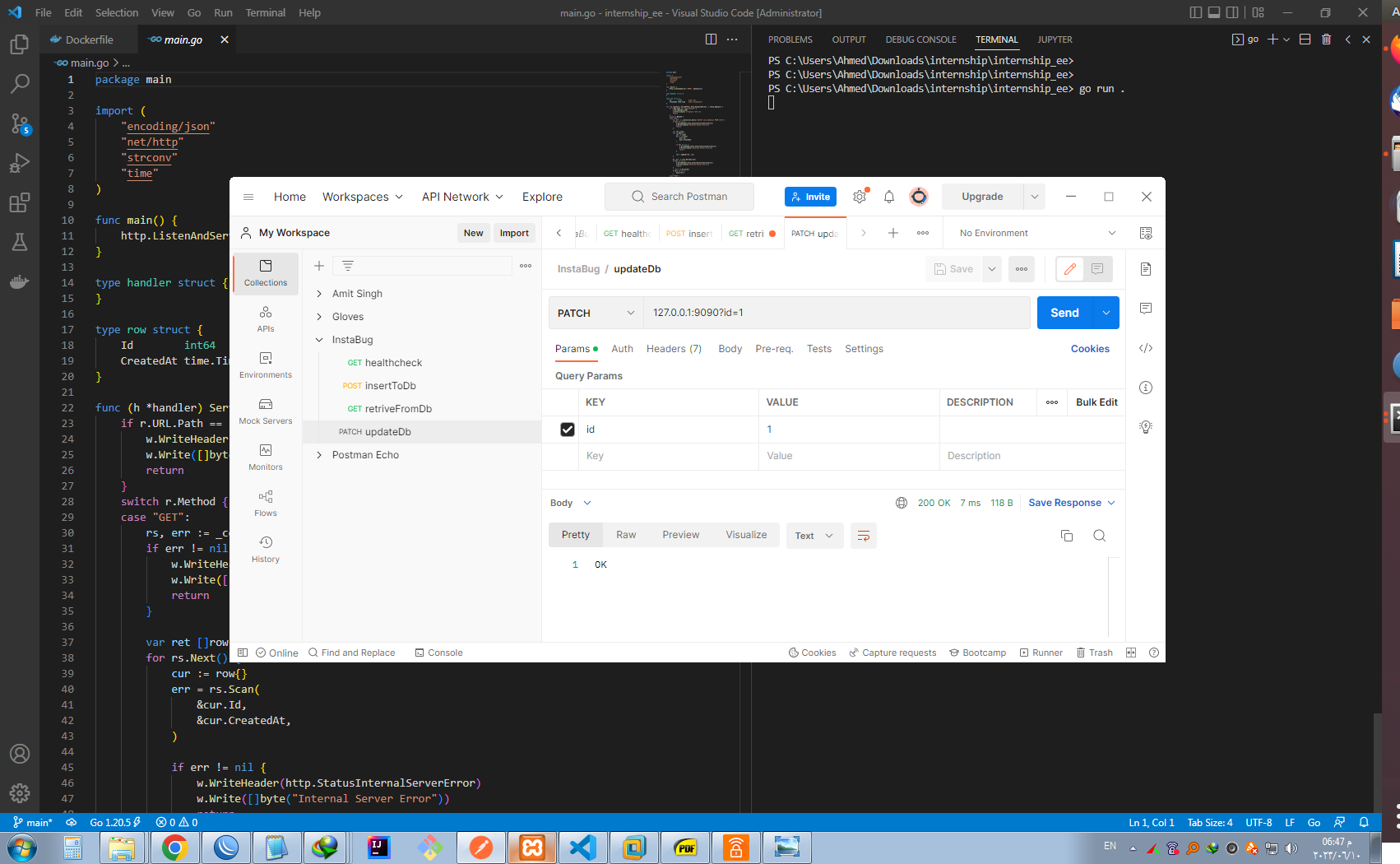Screen dimensions: 1400x864
Task: Open VS Code Manage gear icon
Action: [20, 793]
